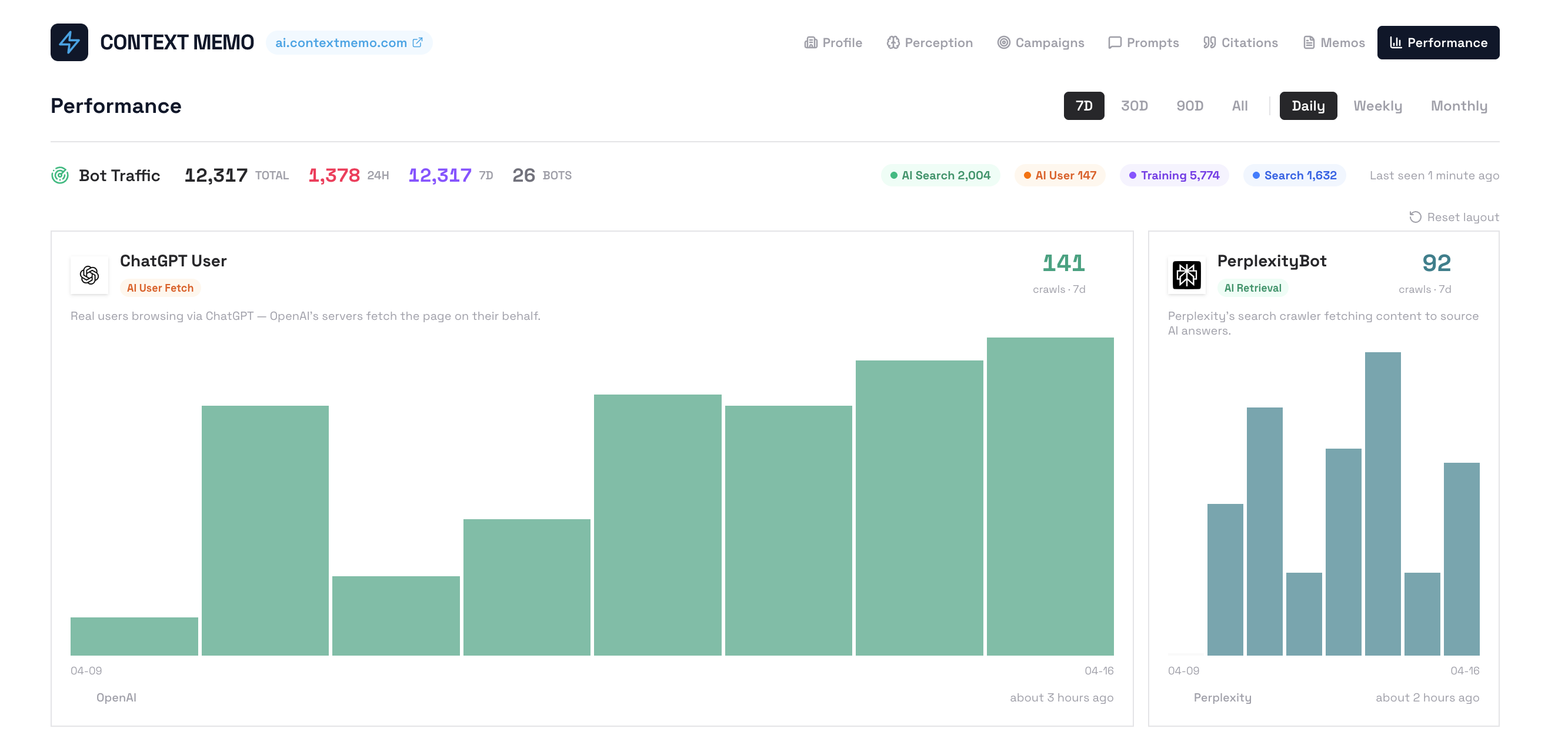
Task: View the Citations tab
Action: point(1240,42)
